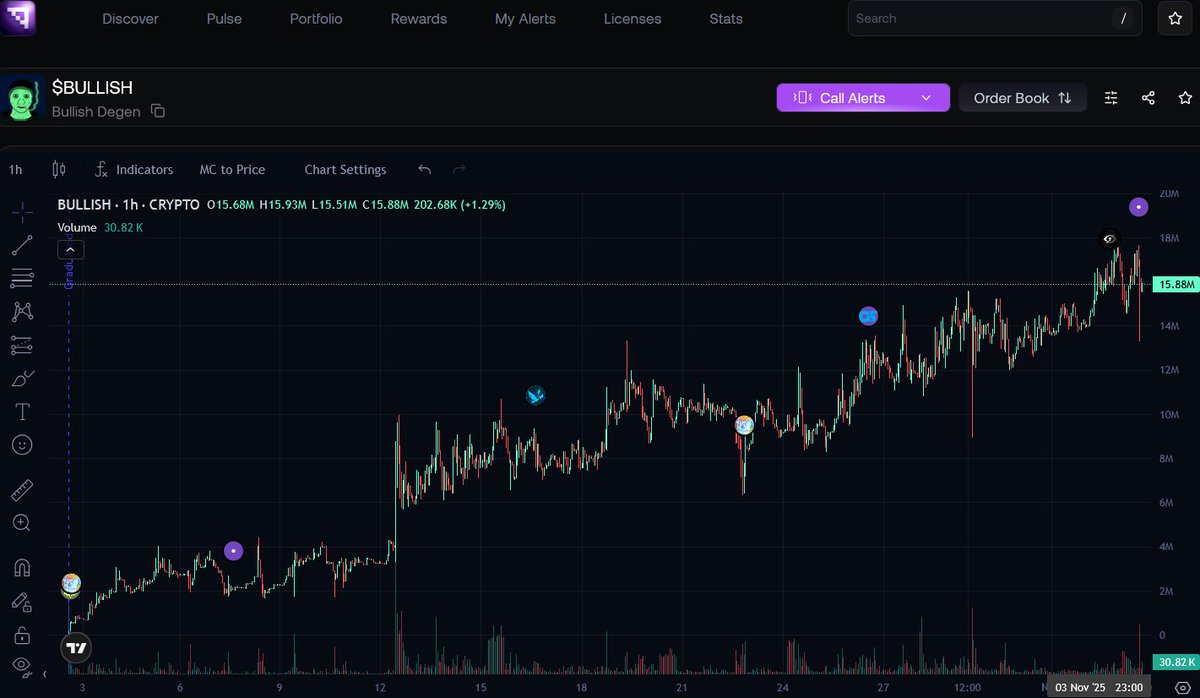Toggle magnet mode for drawings

(x=22, y=568)
